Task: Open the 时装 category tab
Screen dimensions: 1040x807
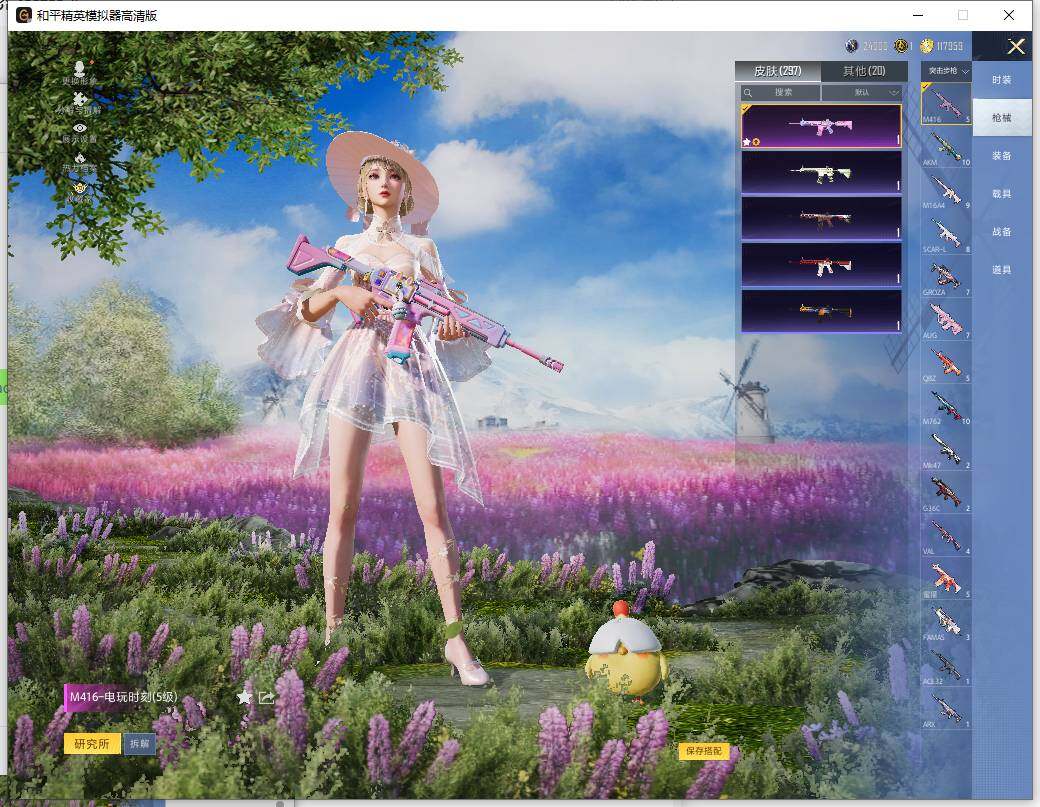Action: pos(1002,80)
